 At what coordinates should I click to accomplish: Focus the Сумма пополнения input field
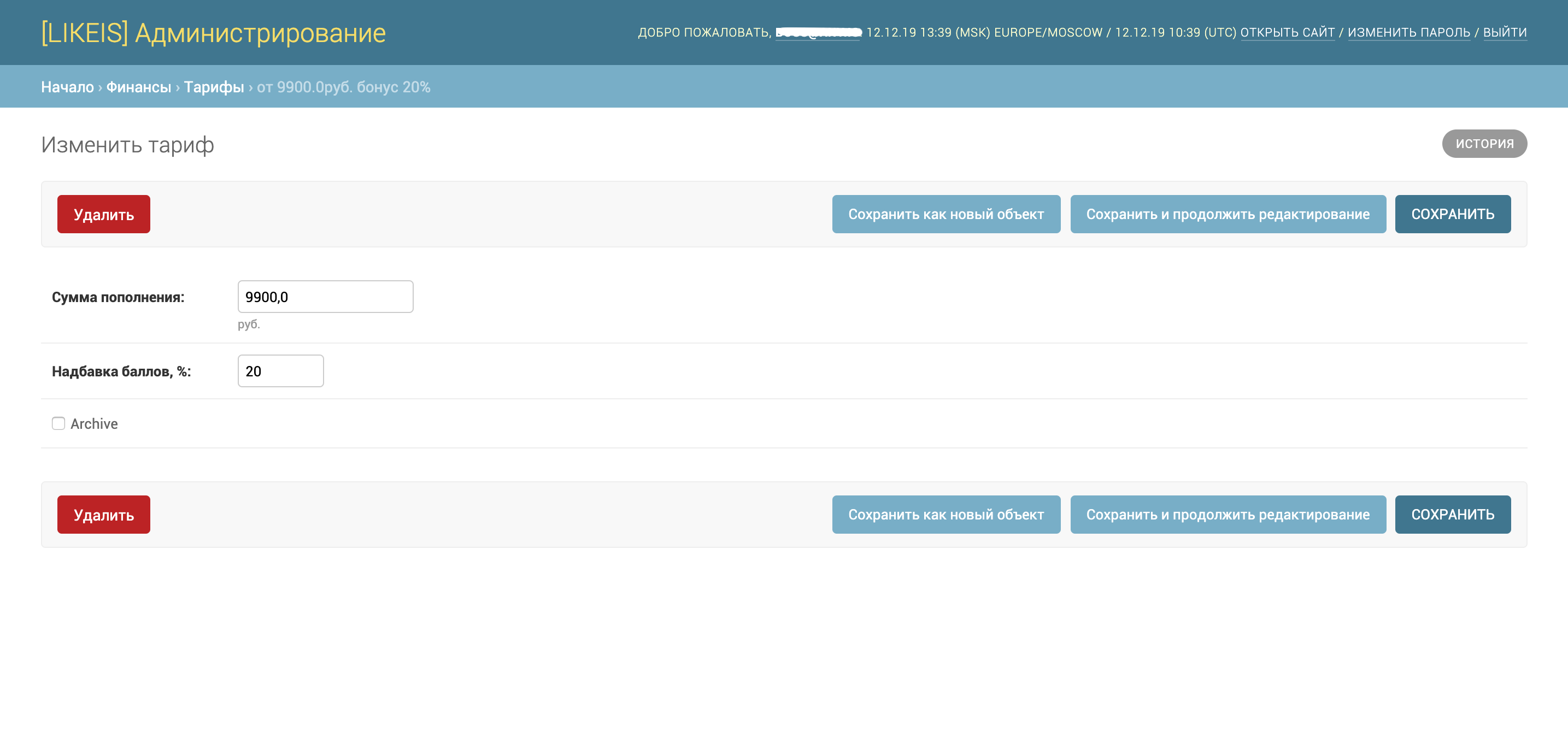coord(325,297)
